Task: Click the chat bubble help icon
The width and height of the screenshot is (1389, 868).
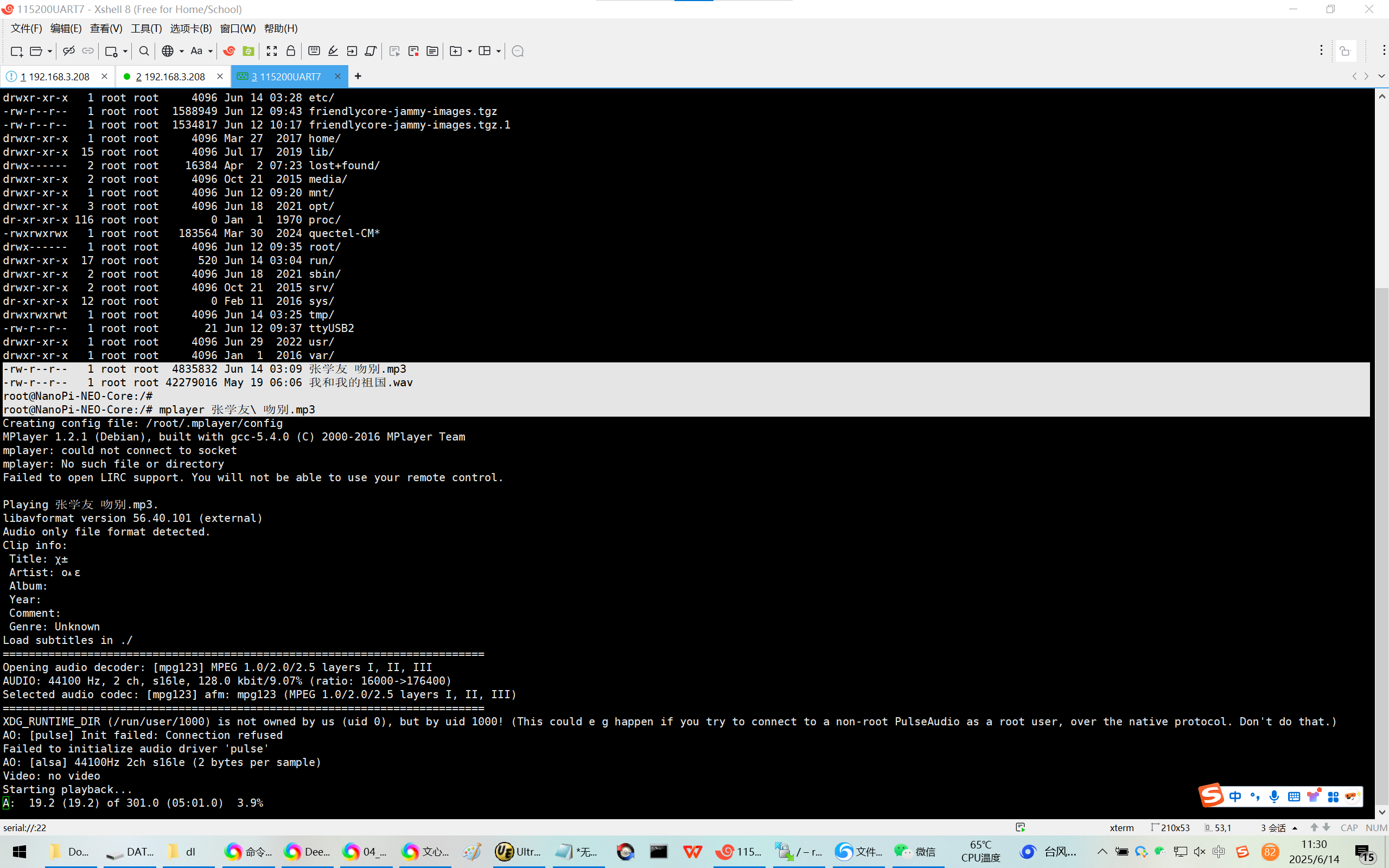Action: point(517,51)
